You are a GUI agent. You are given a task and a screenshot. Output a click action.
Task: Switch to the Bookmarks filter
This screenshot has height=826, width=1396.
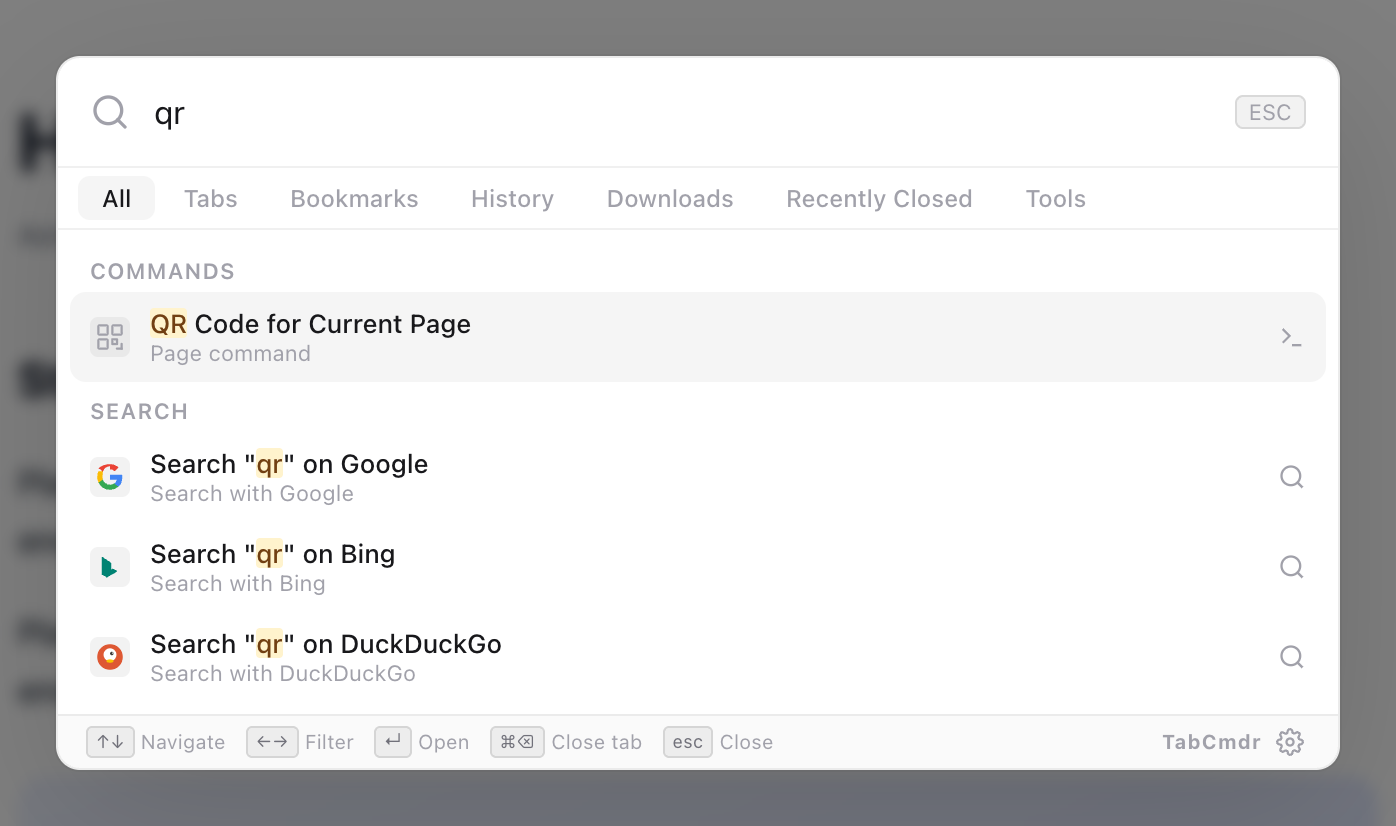point(354,198)
